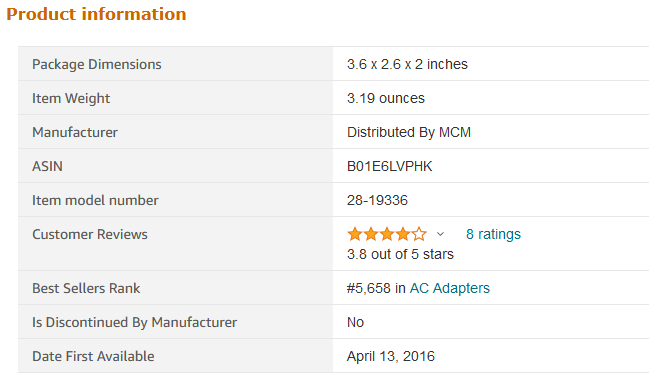
Task: Click the Product information heading
Action: point(96,14)
